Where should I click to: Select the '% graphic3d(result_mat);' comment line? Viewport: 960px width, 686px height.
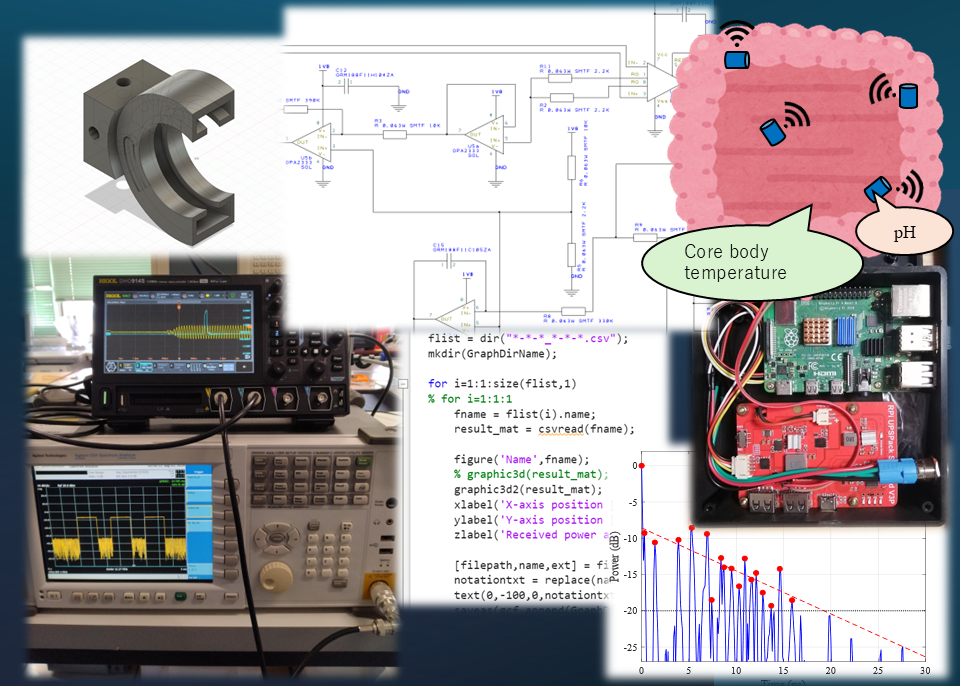[531, 474]
